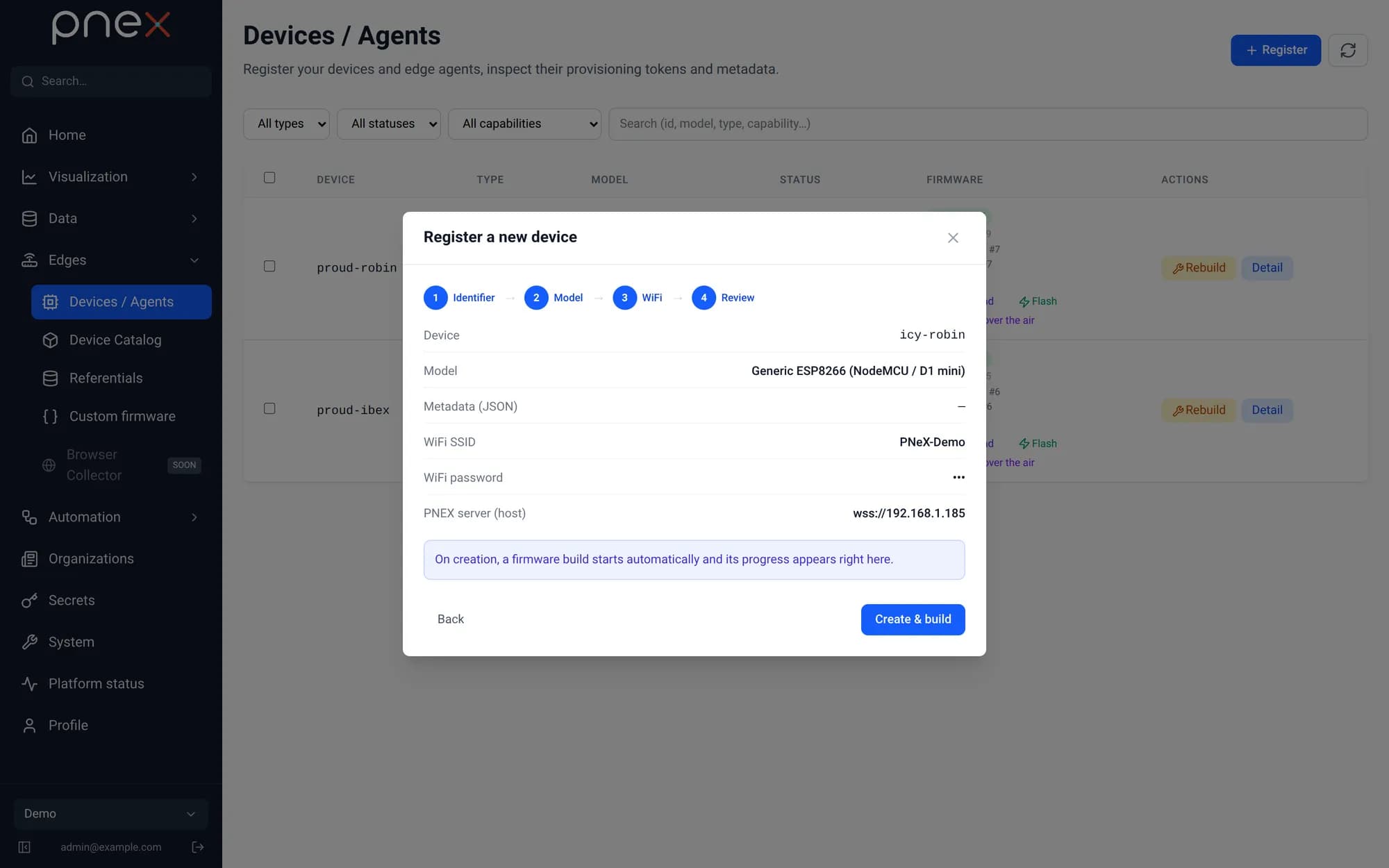This screenshot has width=1389, height=868.
Task: Click the Device Catalog cube icon
Action: [x=50, y=340]
